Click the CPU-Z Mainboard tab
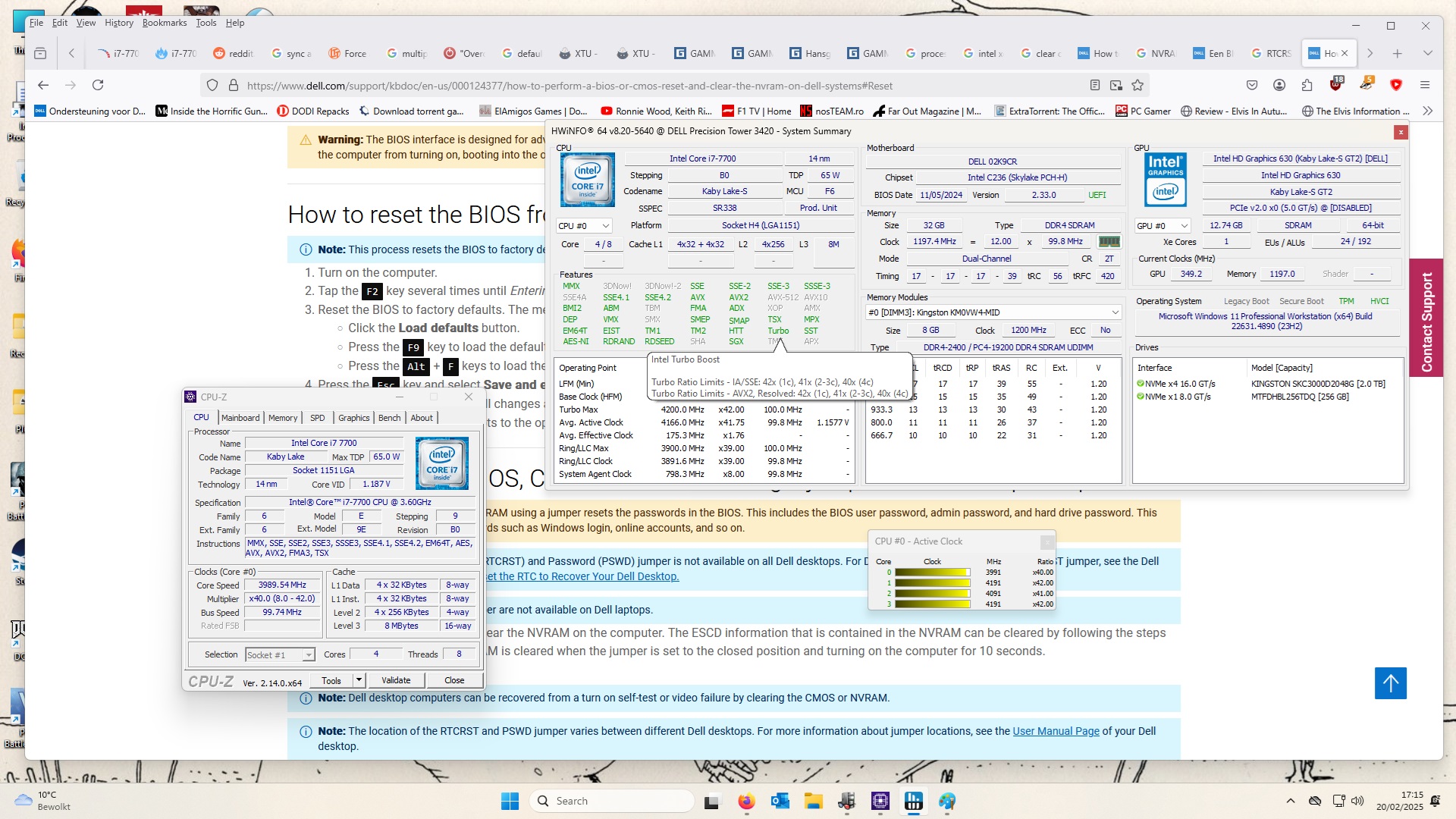The image size is (1456, 819). 238,417
